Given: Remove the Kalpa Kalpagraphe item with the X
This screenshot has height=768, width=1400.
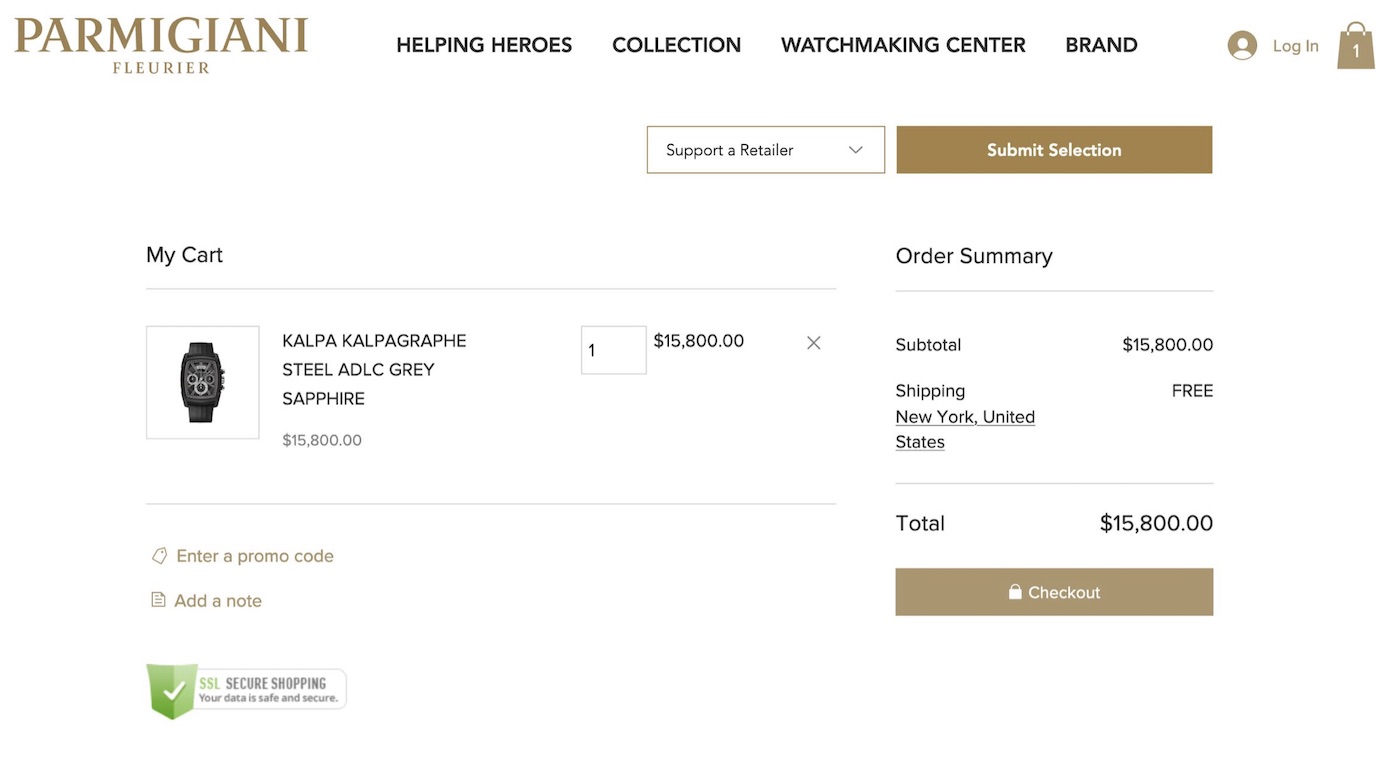Looking at the screenshot, I should (813, 342).
